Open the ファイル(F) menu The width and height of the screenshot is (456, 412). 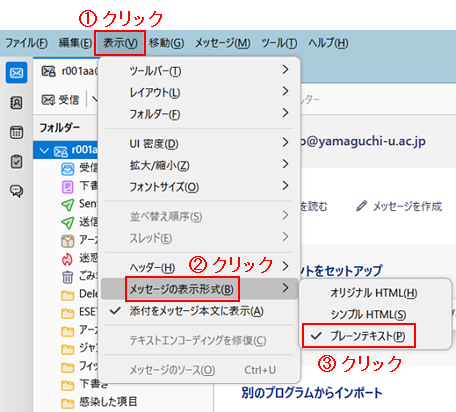point(26,43)
